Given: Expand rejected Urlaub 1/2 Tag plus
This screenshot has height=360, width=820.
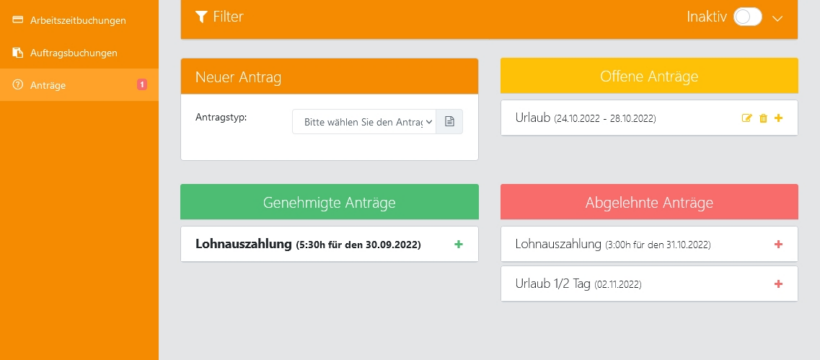Looking at the screenshot, I should click(x=779, y=284).
